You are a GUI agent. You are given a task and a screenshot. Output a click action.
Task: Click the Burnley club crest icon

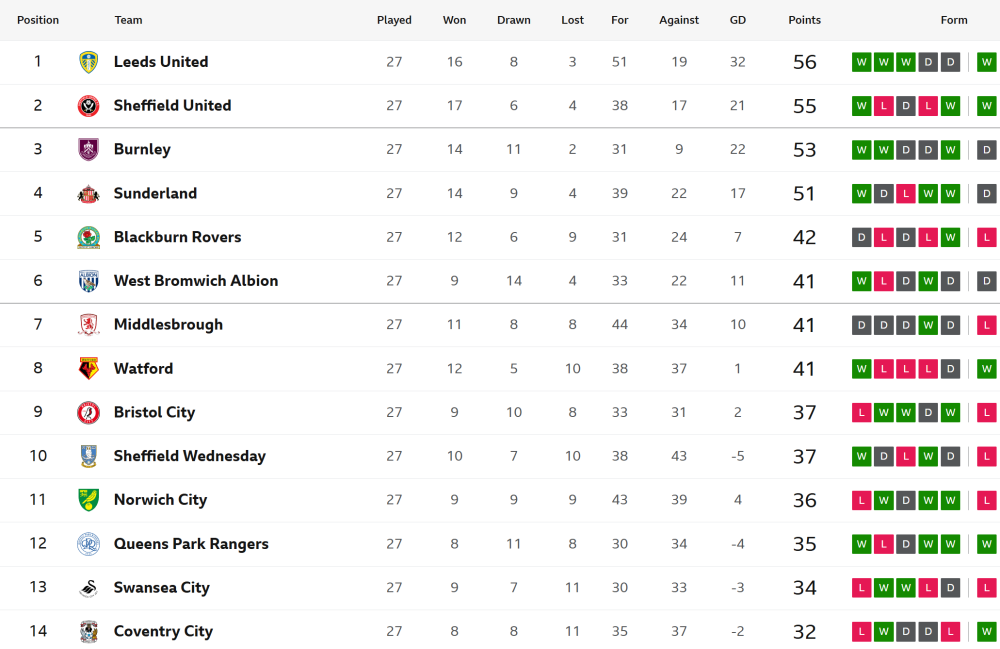click(89, 149)
